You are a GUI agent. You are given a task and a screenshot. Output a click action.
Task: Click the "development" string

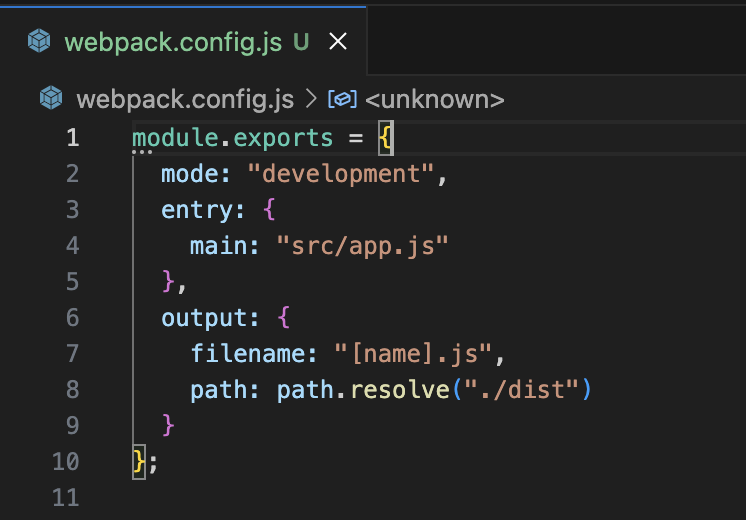point(341,174)
